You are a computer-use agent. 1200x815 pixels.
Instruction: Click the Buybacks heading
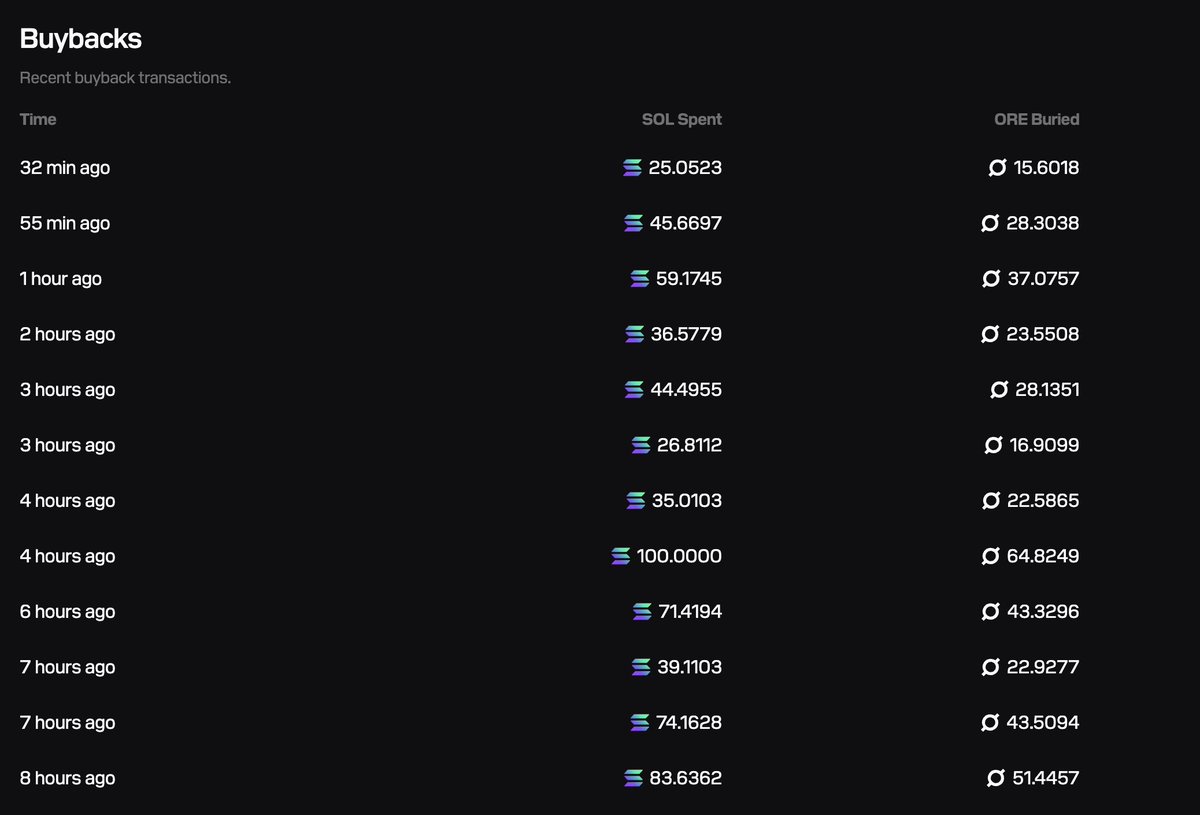(81, 39)
